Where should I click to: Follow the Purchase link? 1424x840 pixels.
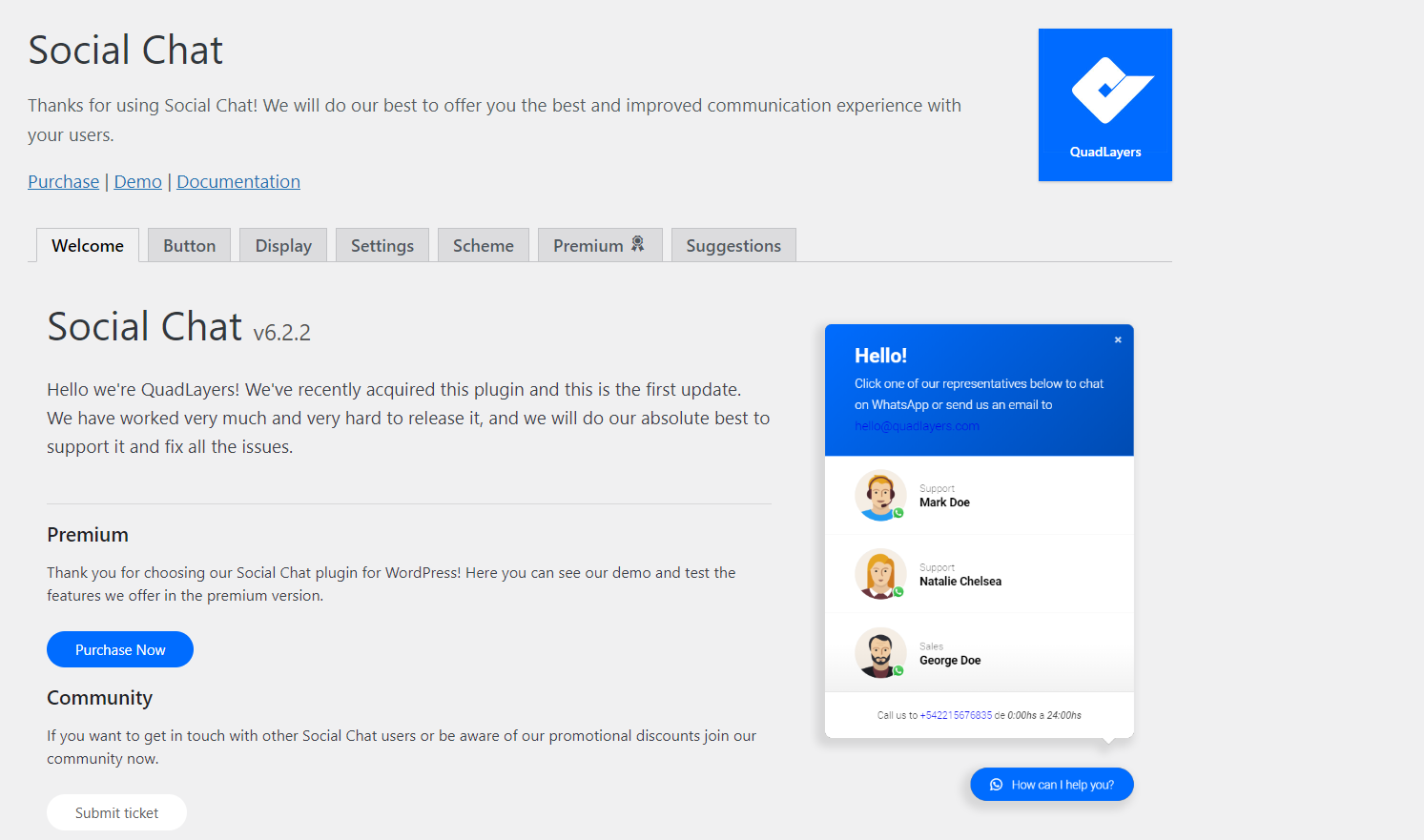coord(63,181)
